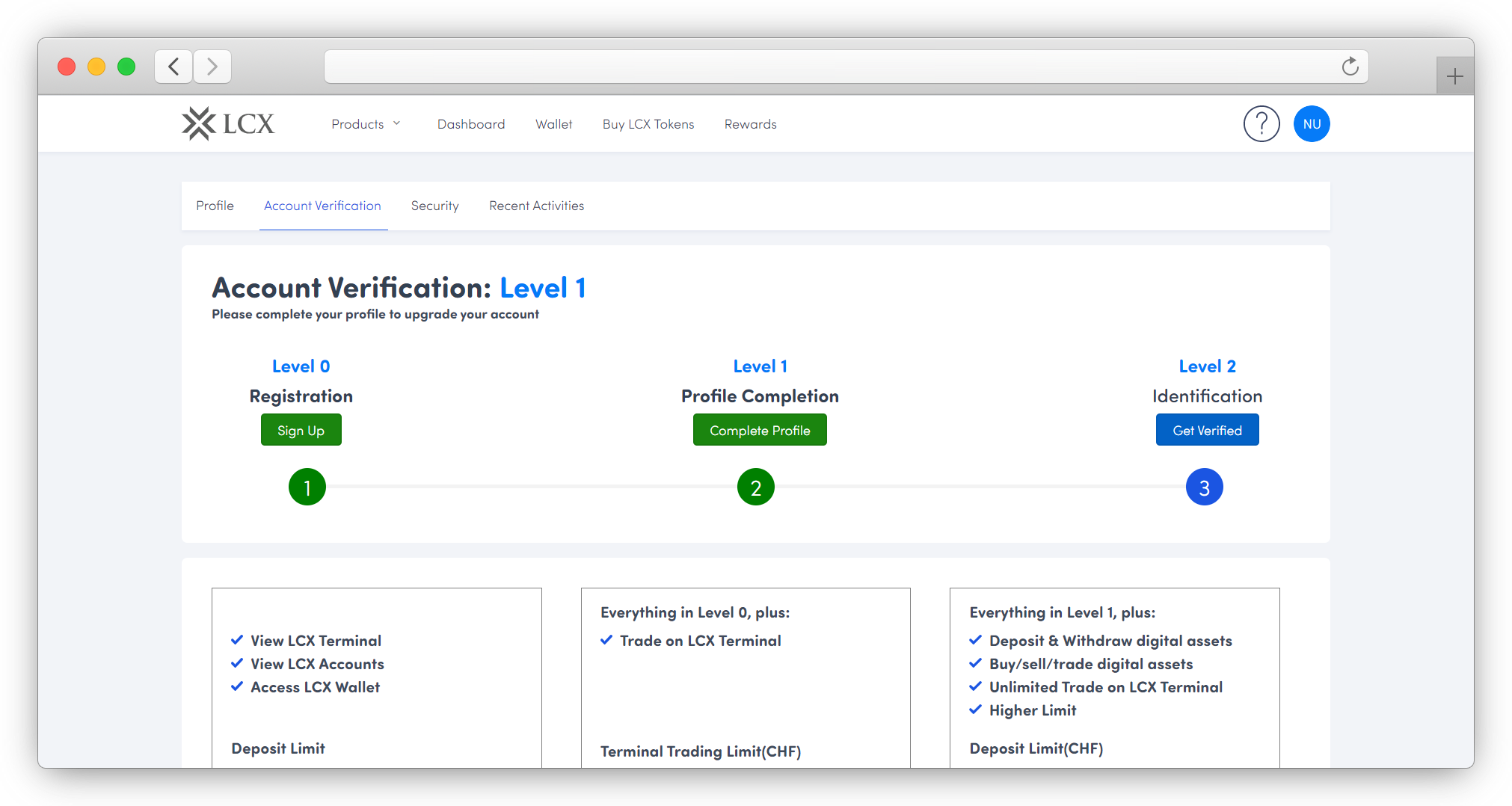This screenshot has width=1512, height=806.
Task: Click 'Terminal Trading Limit(CHF)' label
Action: 701,751
